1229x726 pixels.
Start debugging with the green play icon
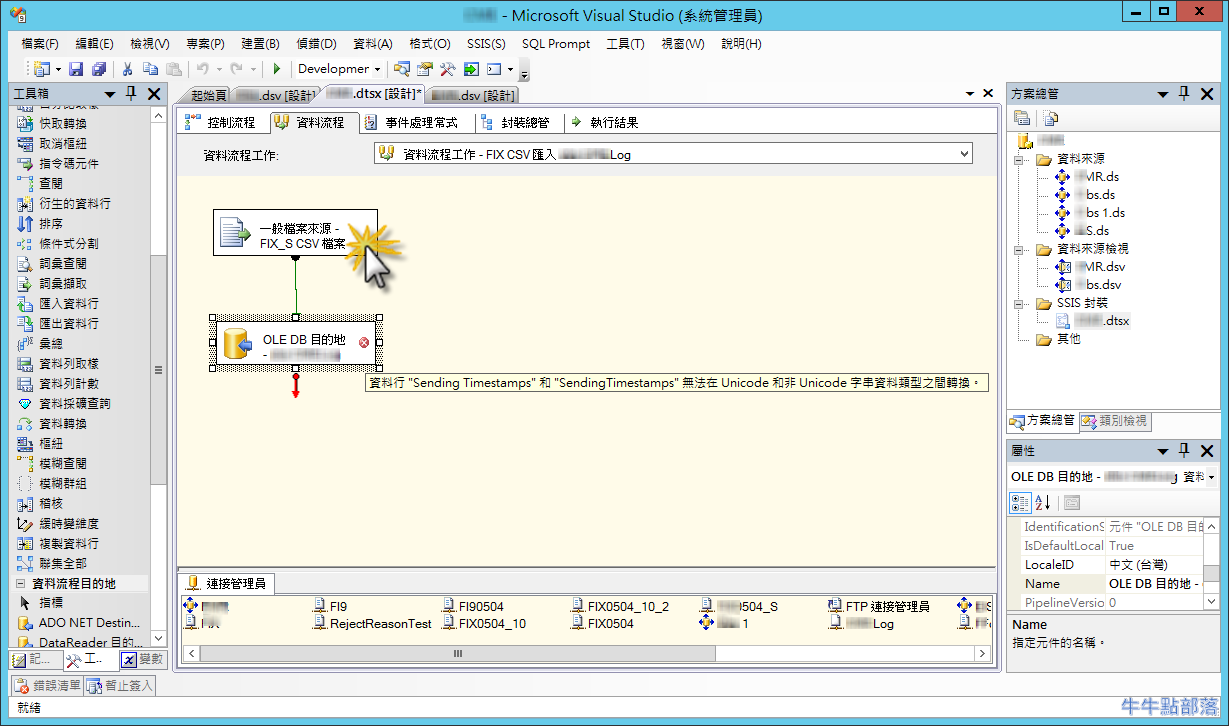[277, 69]
